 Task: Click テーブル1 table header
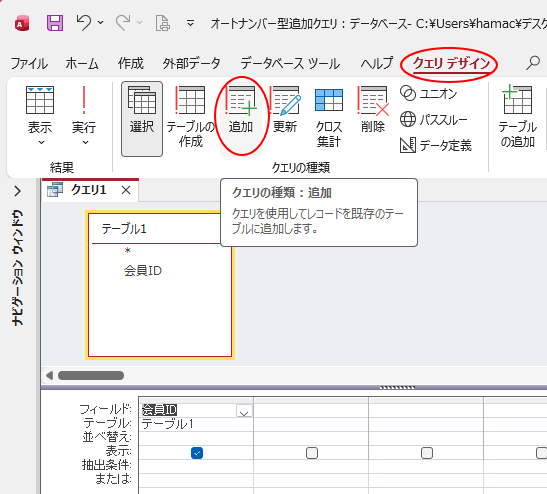(x=124, y=229)
